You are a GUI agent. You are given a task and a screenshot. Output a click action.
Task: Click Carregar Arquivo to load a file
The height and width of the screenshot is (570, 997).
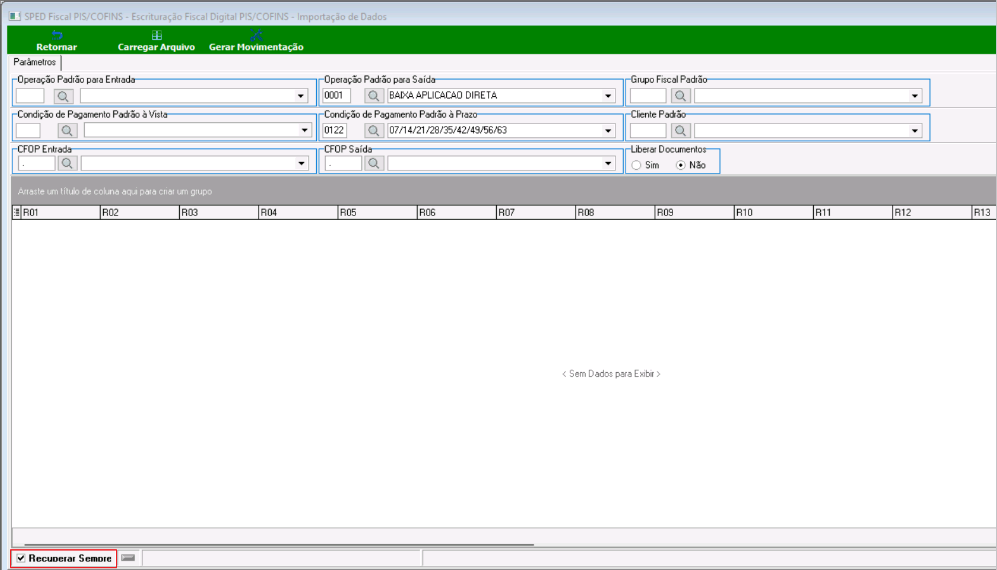156,41
